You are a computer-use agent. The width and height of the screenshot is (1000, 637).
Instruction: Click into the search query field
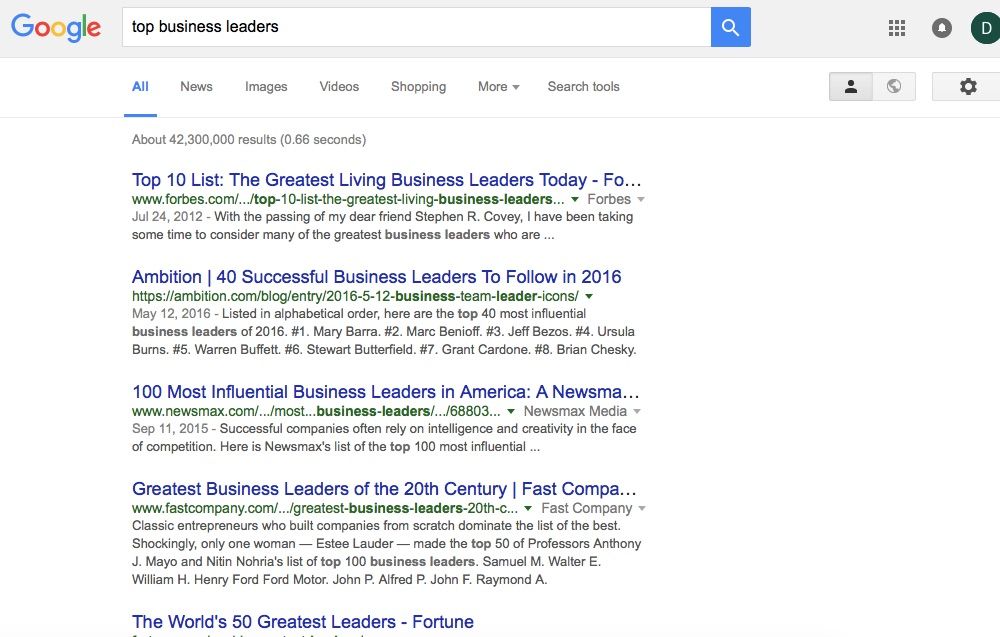point(415,27)
